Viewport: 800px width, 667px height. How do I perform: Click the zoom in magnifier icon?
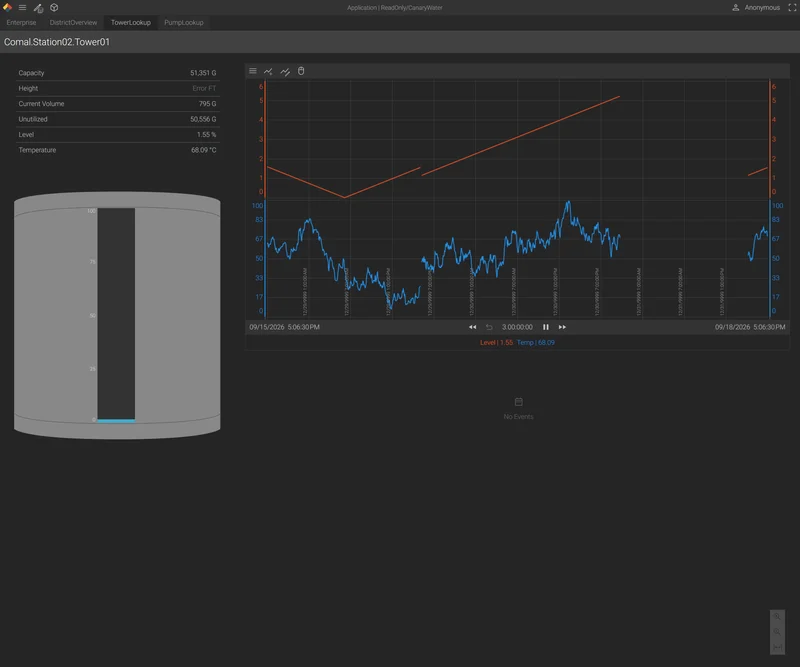pyautogui.click(x=777, y=616)
